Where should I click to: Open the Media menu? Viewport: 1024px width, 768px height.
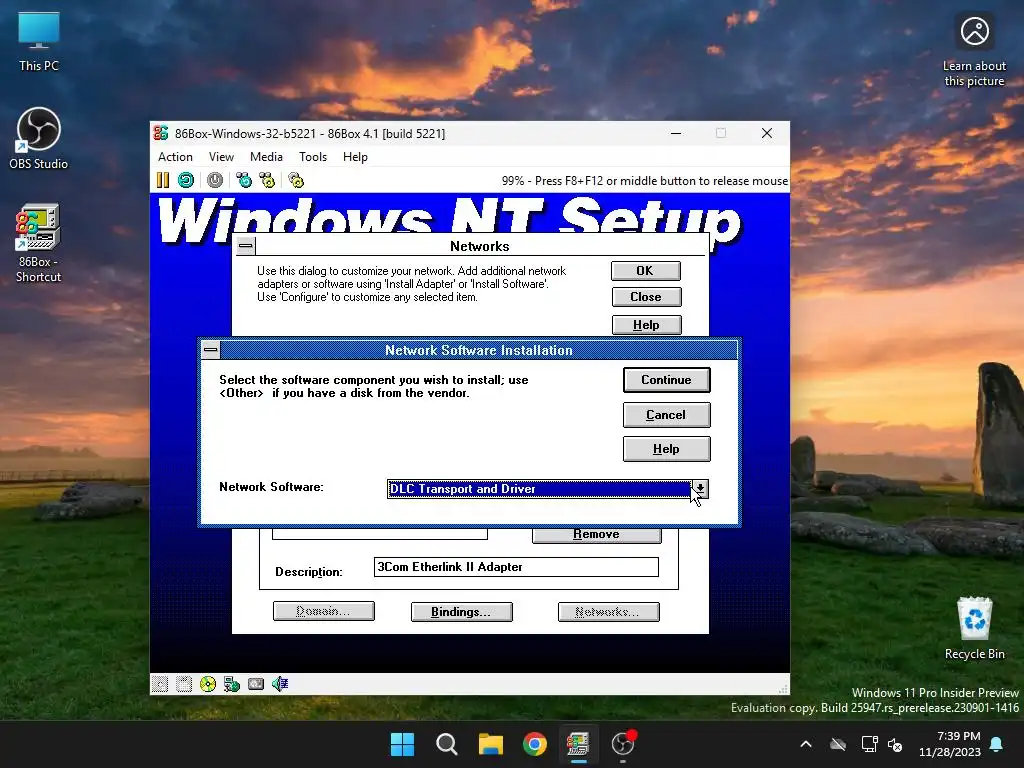point(266,157)
